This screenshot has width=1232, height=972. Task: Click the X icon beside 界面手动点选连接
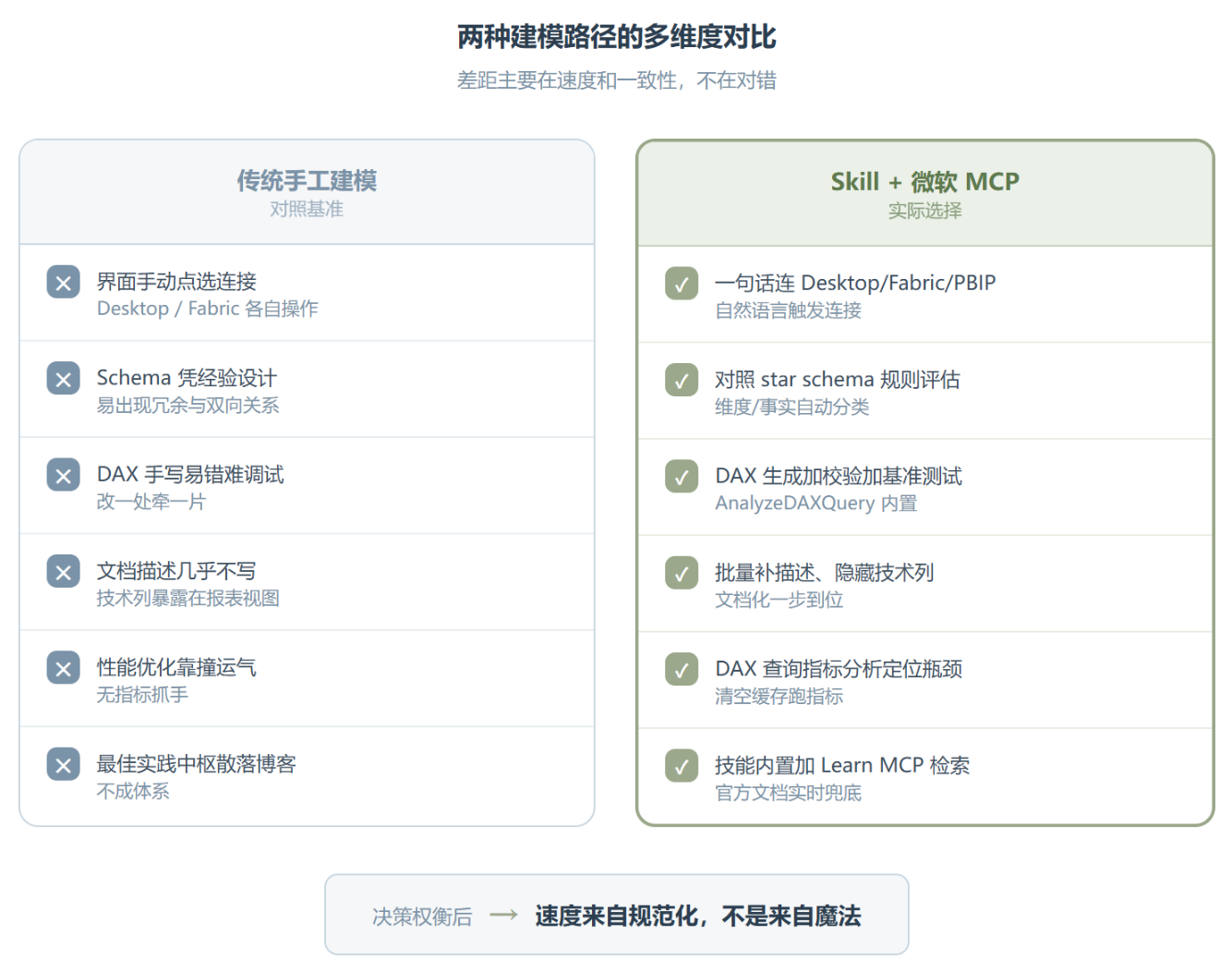pyautogui.click(x=63, y=283)
